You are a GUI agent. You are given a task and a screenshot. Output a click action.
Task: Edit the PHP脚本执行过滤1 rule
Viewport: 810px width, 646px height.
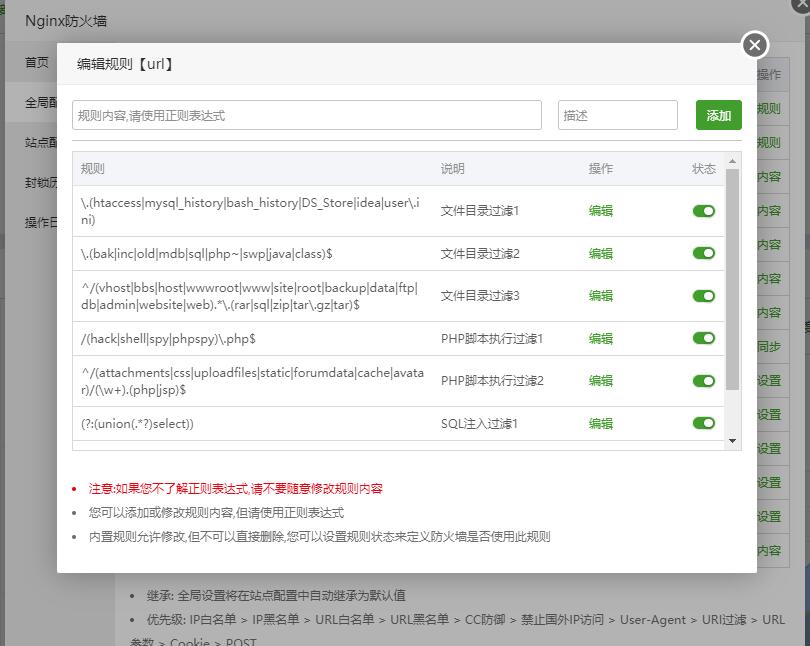pyautogui.click(x=601, y=339)
